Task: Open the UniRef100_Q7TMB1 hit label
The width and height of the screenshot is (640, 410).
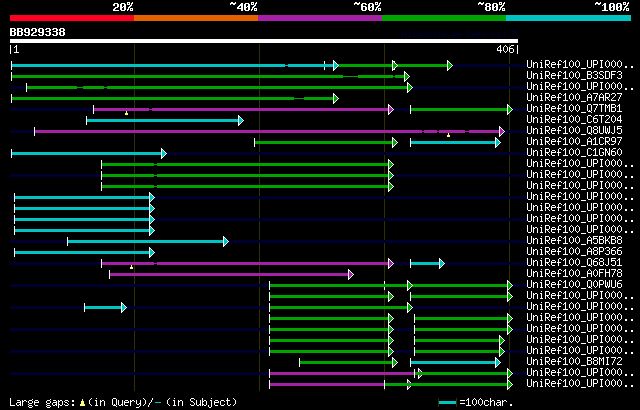Action: pos(574,109)
